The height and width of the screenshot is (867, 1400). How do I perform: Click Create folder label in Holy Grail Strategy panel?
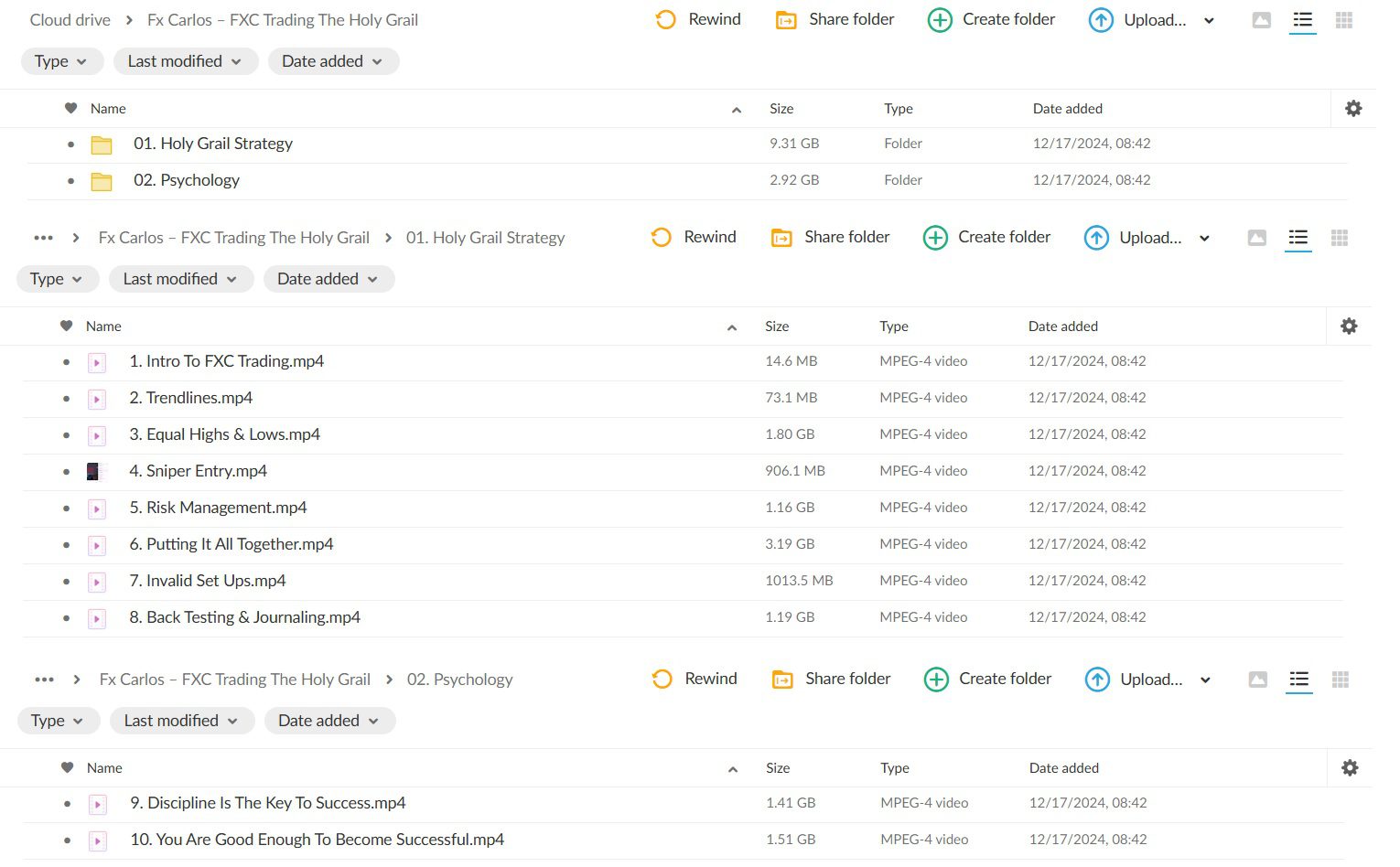pyautogui.click(x=1005, y=237)
